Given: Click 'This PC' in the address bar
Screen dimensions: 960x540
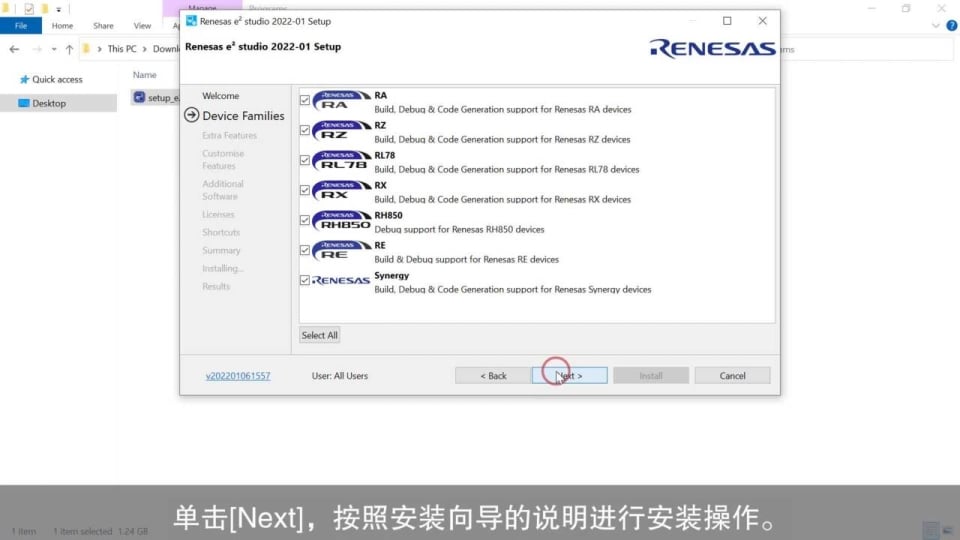Looking at the screenshot, I should (122, 49).
